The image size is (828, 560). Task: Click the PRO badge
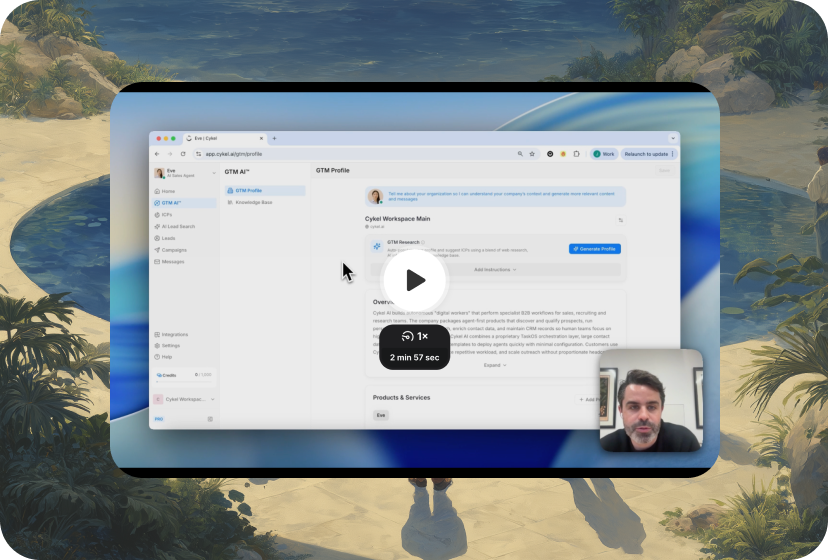(x=159, y=419)
